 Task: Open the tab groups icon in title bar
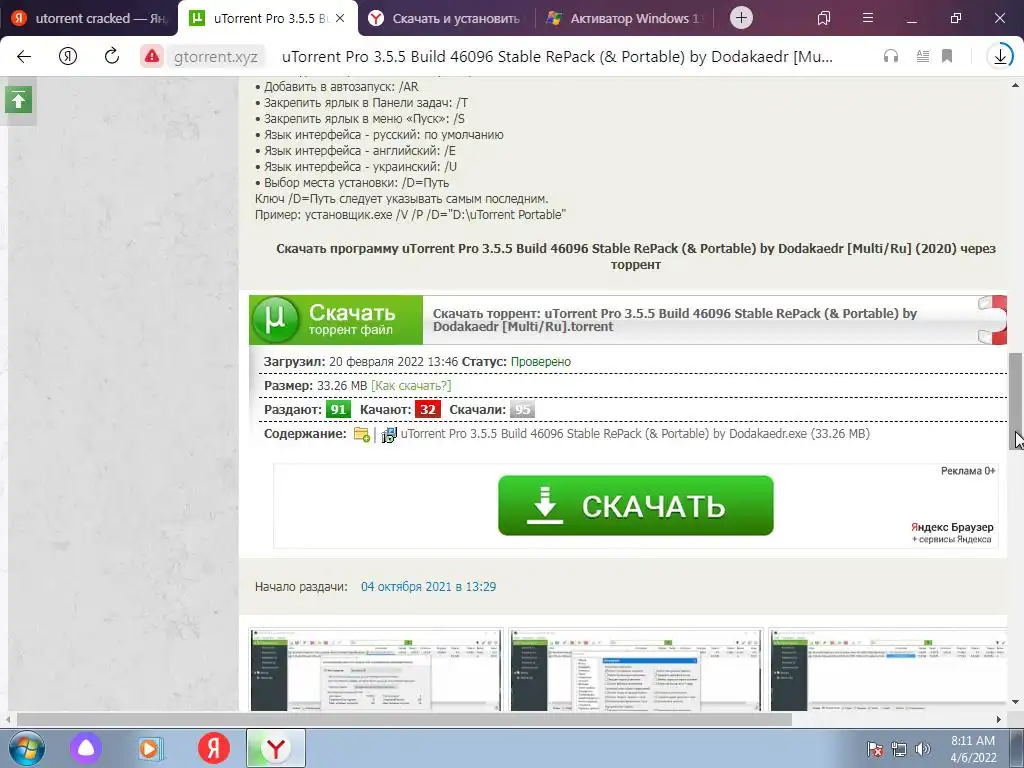click(824, 18)
